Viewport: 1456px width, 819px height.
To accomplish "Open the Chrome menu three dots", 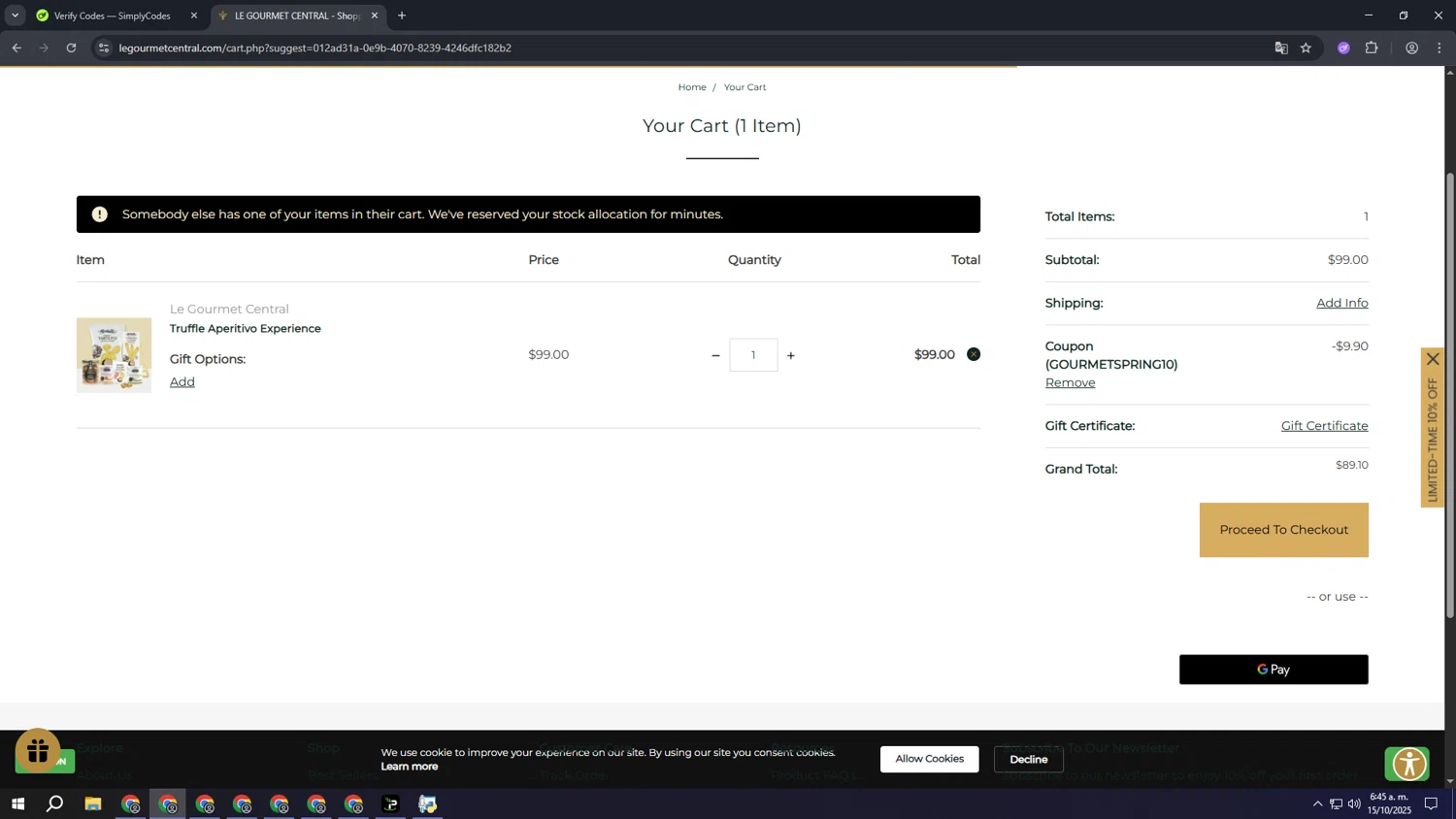I will coord(1439,48).
